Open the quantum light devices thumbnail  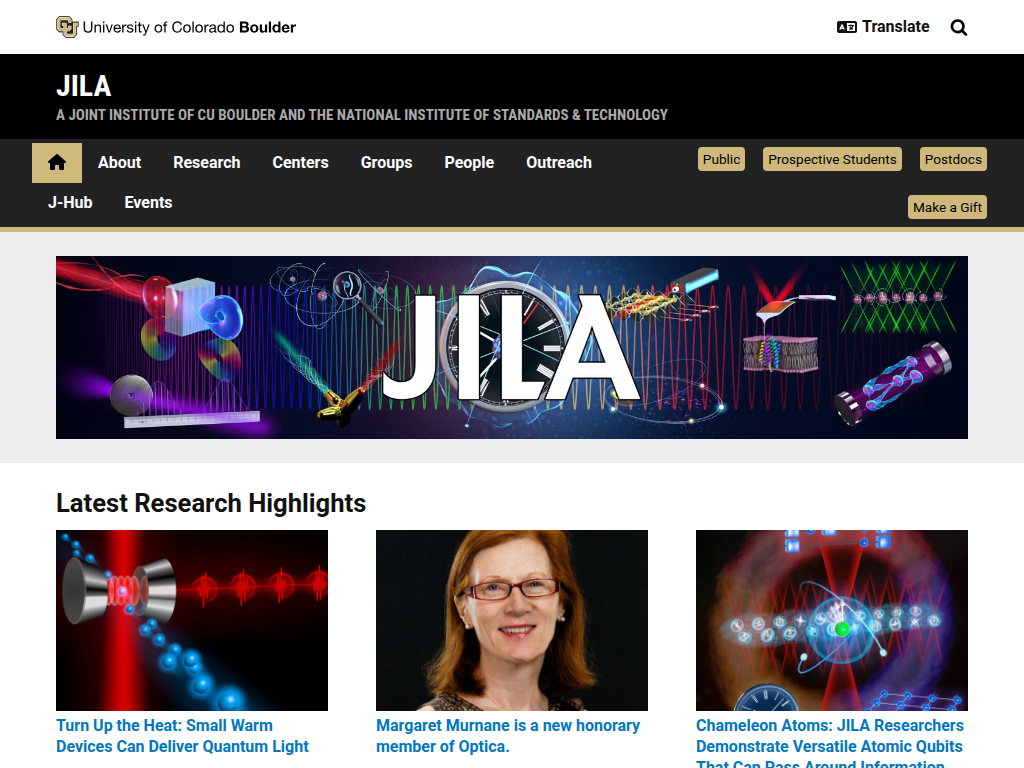(192, 620)
